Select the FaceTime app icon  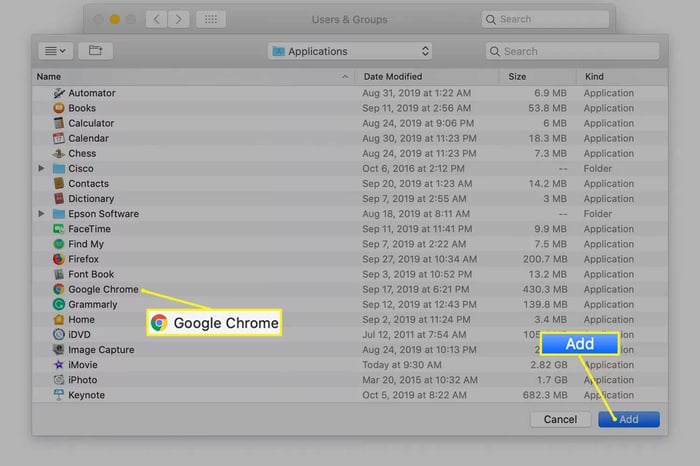click(59, 229)
